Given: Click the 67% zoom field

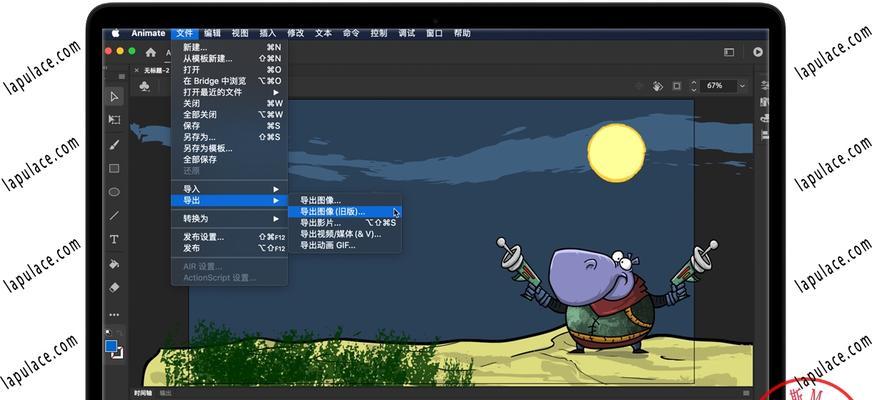Looking at the screenshot, I should [717, 86].
